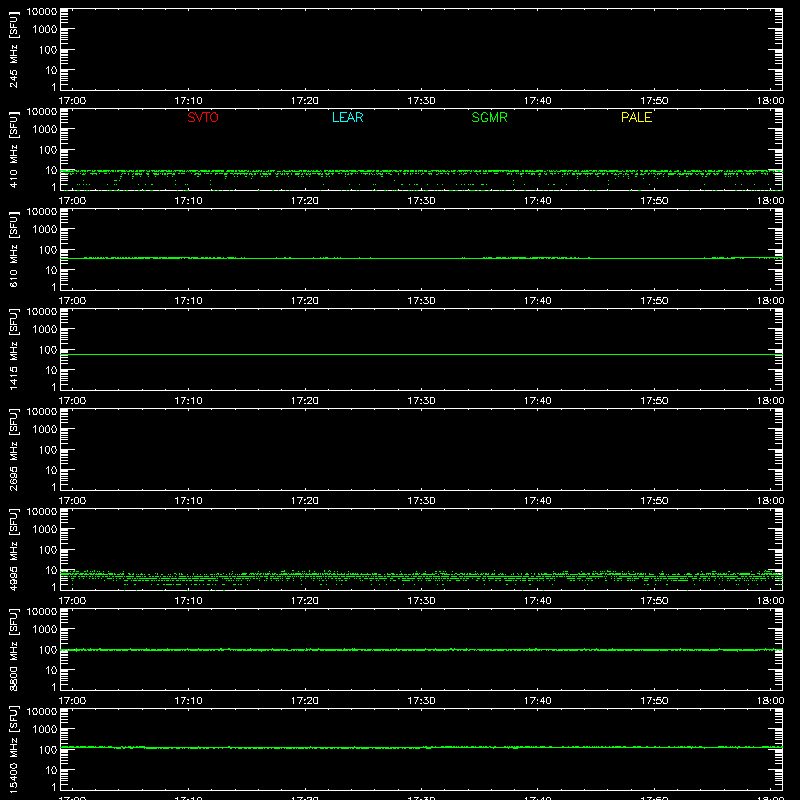The width and height of the screenshot is (800, 800).
Task: Click 17:20 tick label under 410 MHz panel
Action: click(305, 201)
